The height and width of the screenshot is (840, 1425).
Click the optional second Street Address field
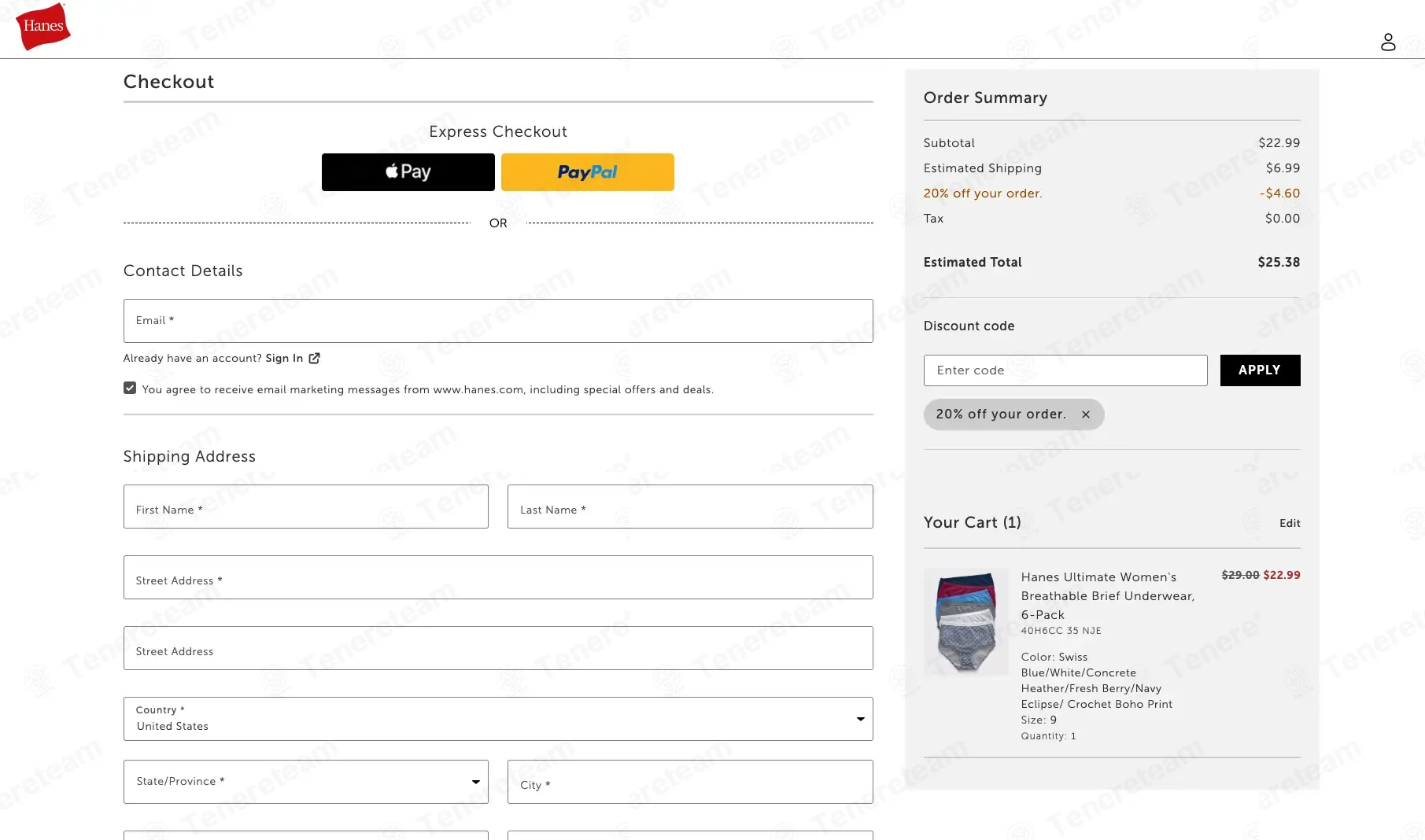[x=498, y=648]
